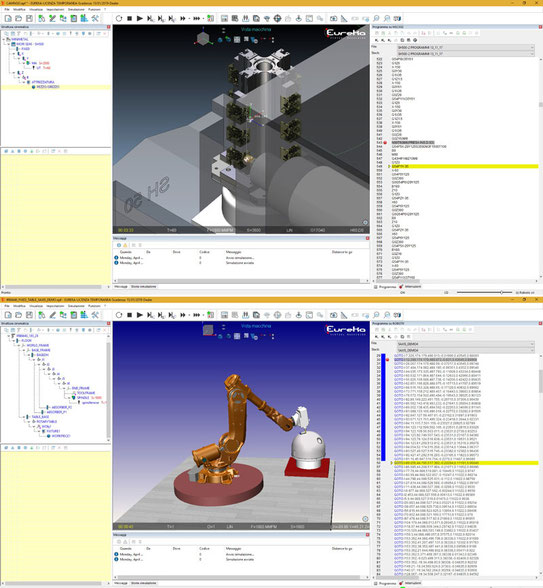543x588 pixels.
Task: Toggle the red breakpoint on line 543, top program
Action: click(385, 142)
